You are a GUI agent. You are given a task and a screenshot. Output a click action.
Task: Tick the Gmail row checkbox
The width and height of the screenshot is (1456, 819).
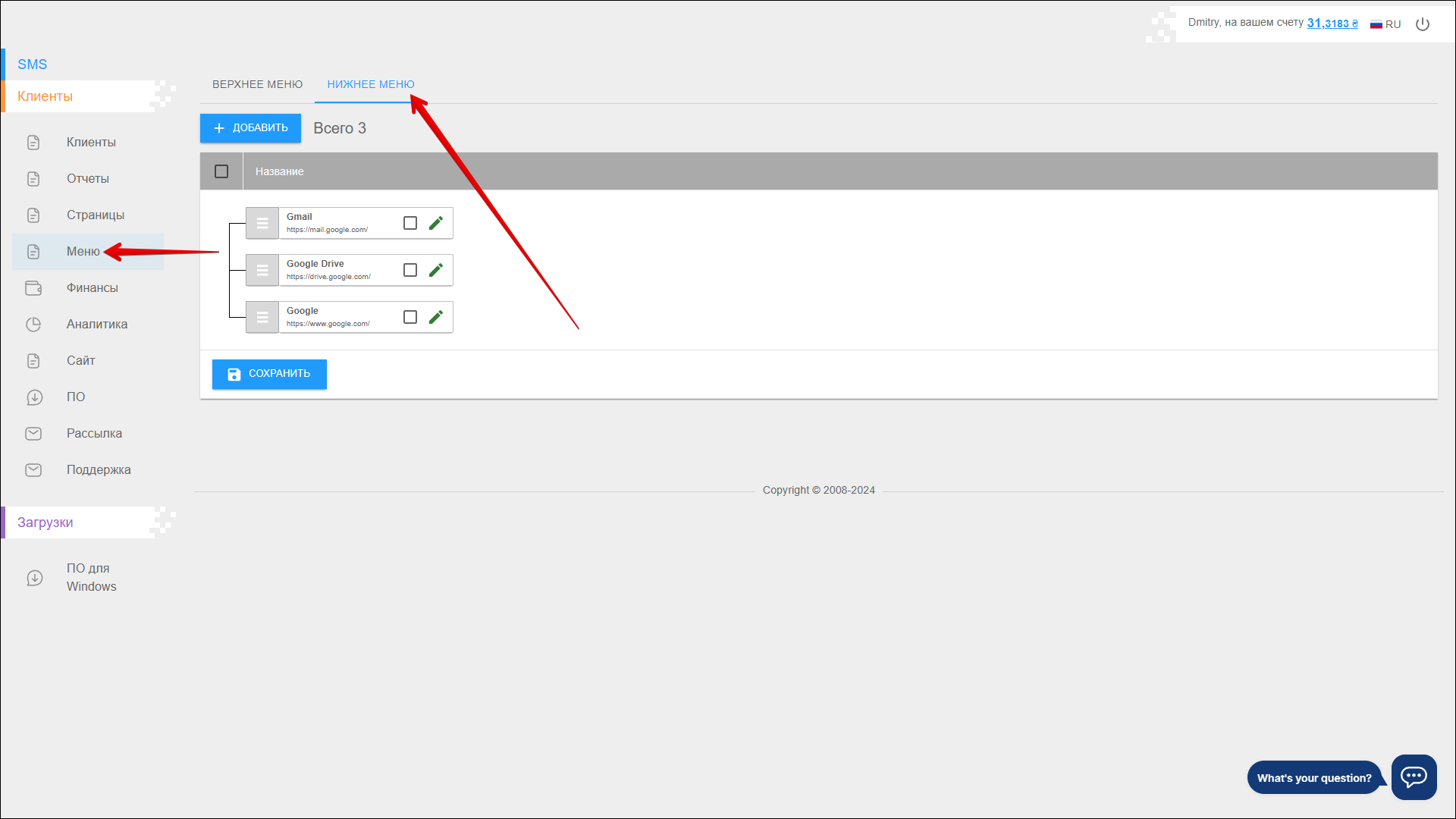coord(410,223)
